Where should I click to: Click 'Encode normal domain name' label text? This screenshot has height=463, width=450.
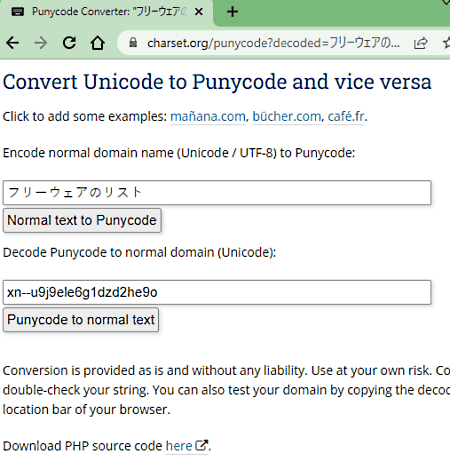pos(179,153)
